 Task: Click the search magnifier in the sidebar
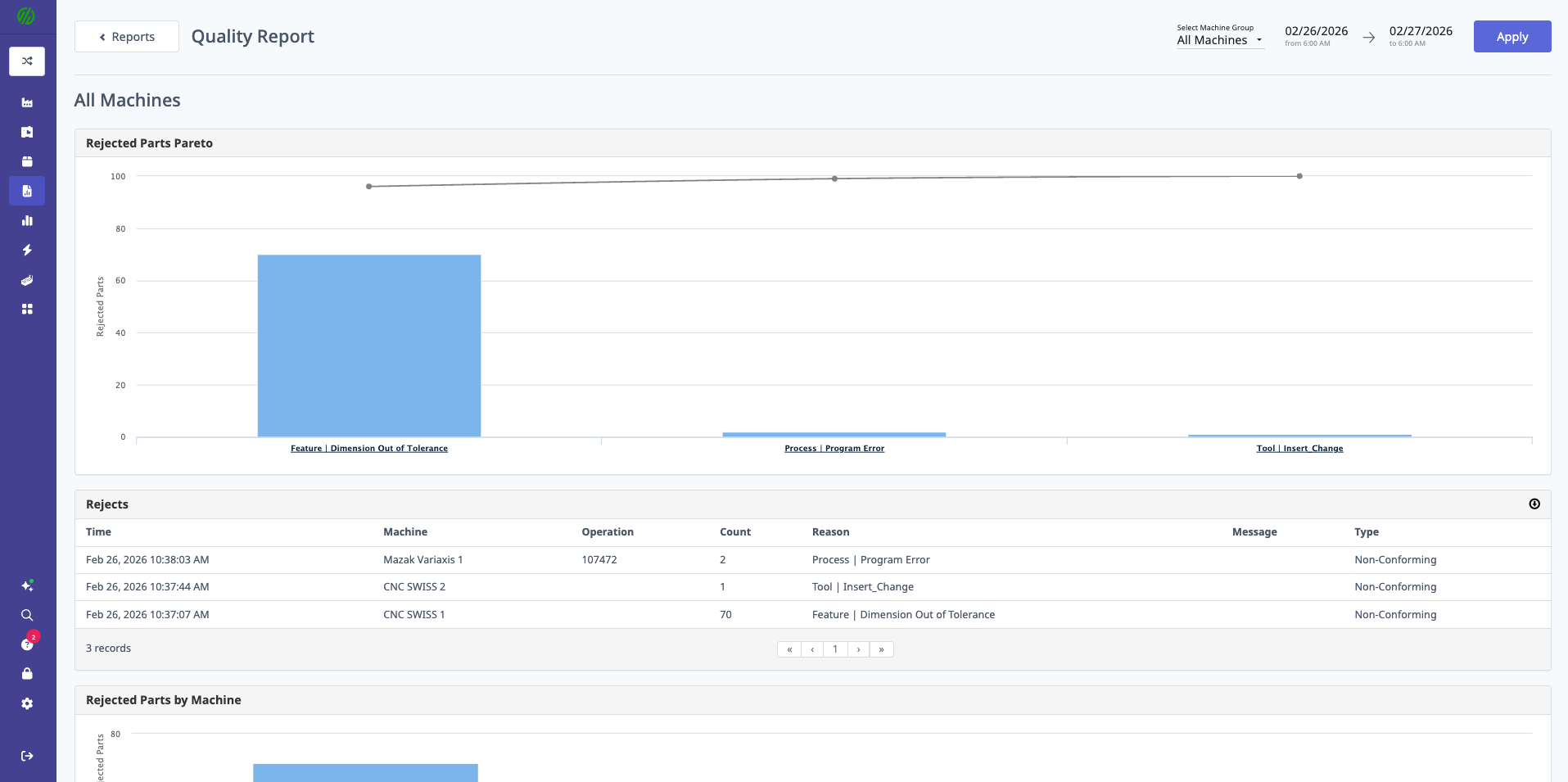point(27,615)
